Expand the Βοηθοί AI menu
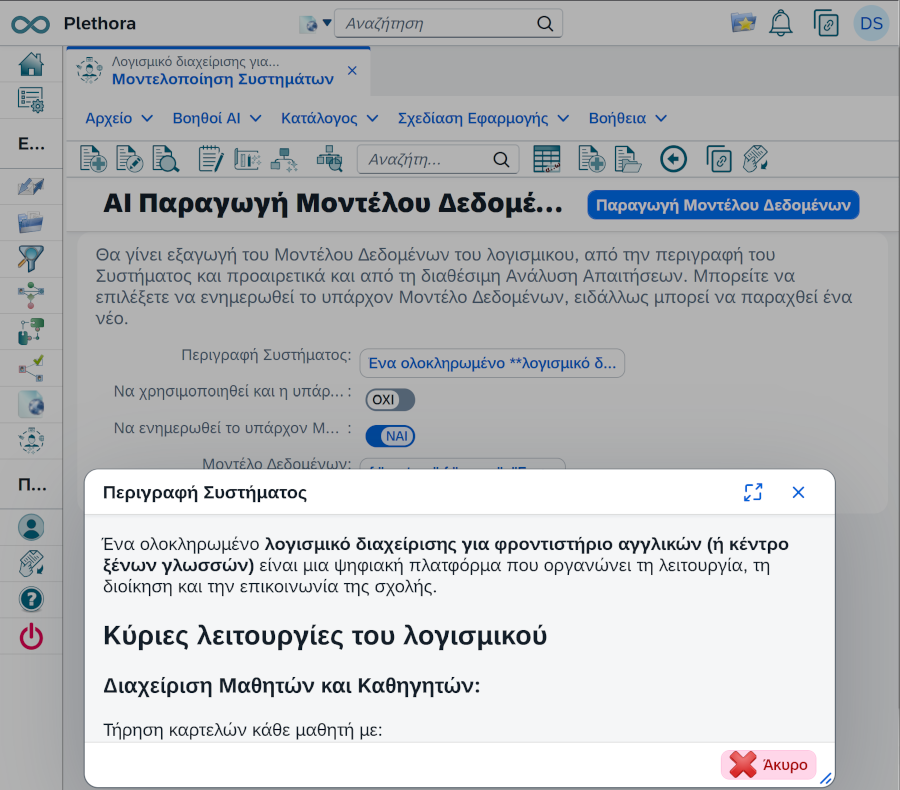900x790 pixels. 217,118
